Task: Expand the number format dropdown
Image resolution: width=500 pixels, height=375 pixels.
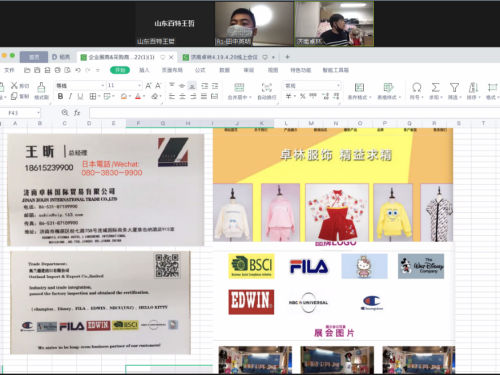Action: click(x=312, y=86)
